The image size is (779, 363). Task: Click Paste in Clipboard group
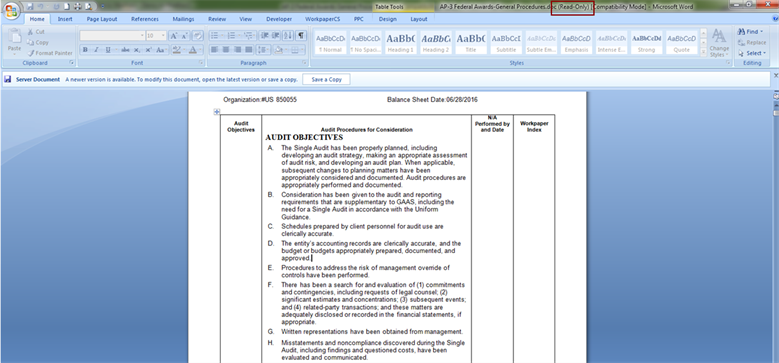coord(14,42)
